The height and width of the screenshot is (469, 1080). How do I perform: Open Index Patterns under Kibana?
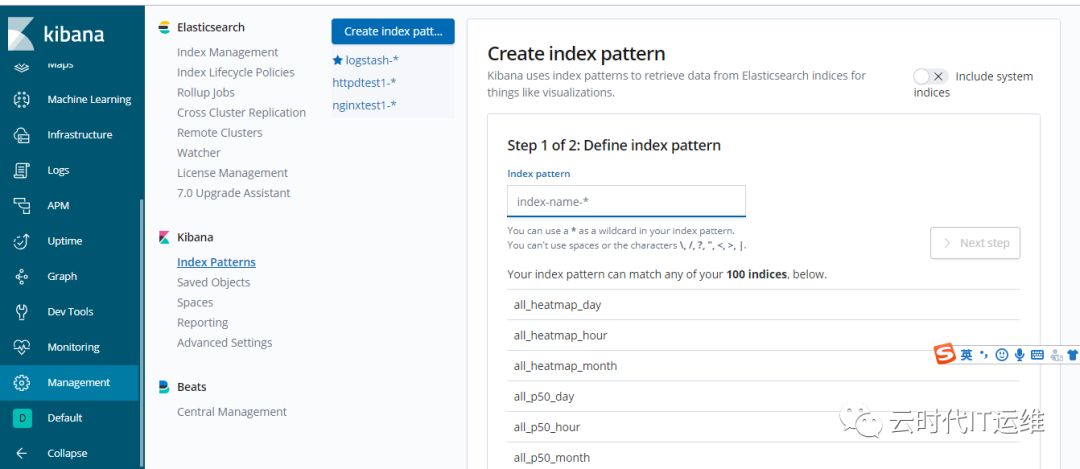216,262
